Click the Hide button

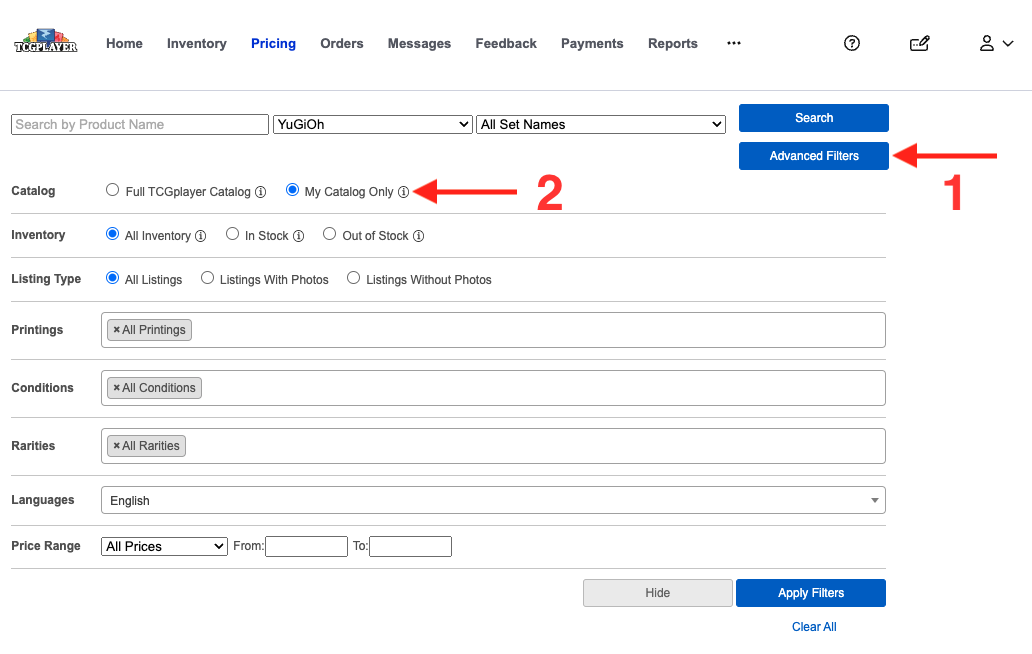658,593
